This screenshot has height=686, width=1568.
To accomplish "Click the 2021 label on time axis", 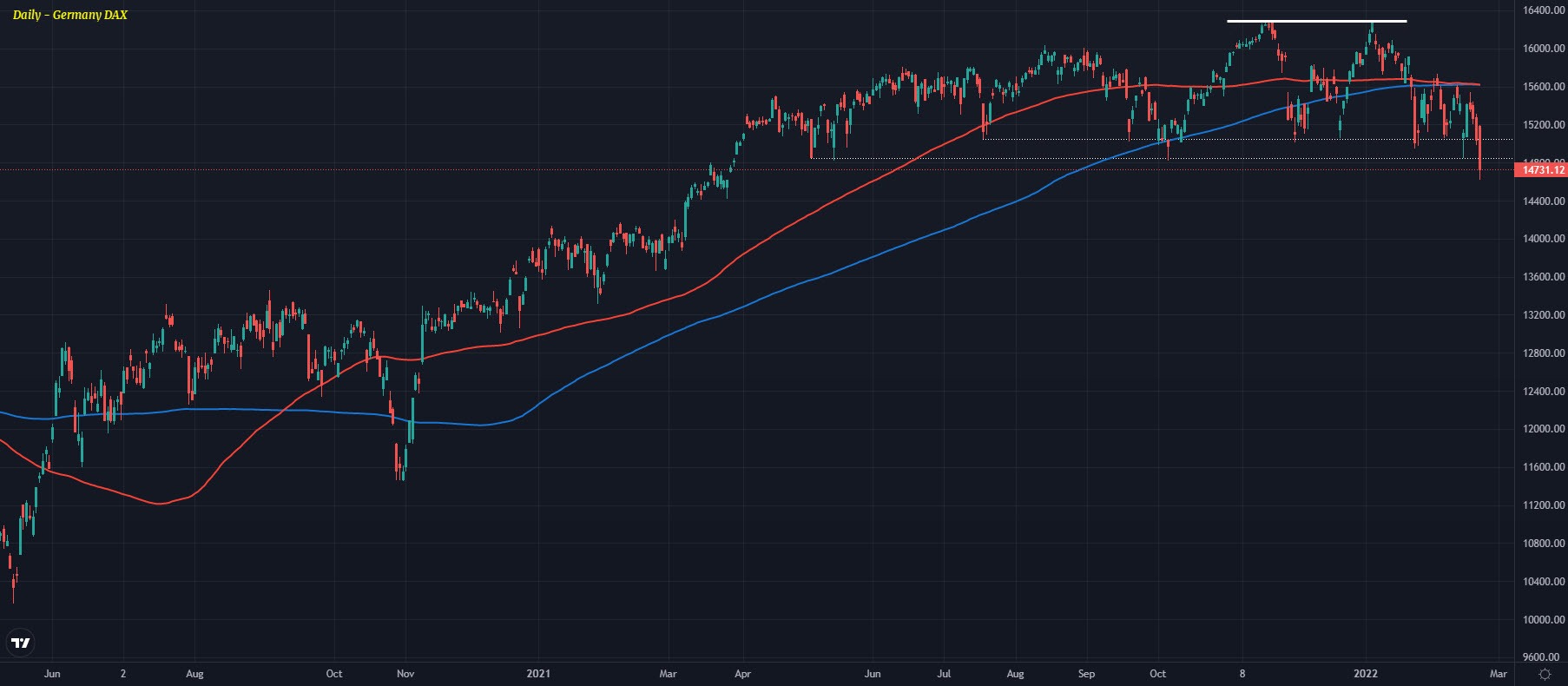I will click(538, 674).
